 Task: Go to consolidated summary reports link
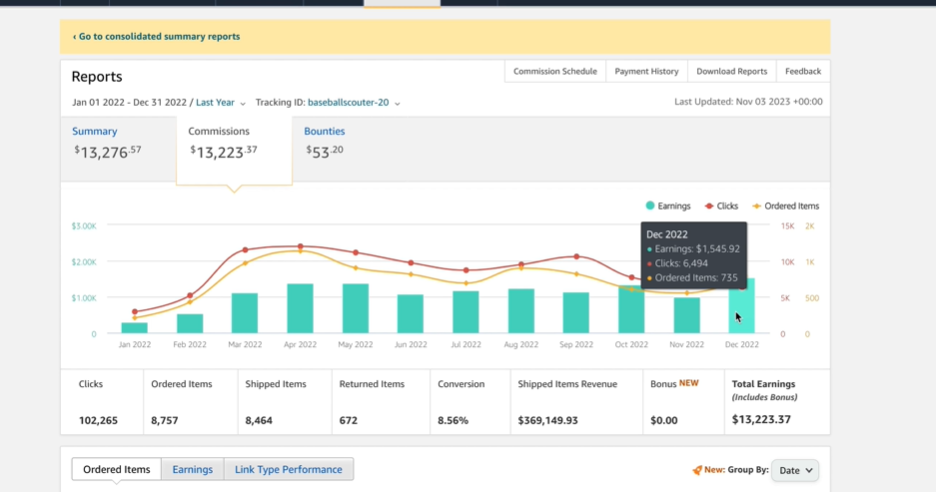pos(156,36)
